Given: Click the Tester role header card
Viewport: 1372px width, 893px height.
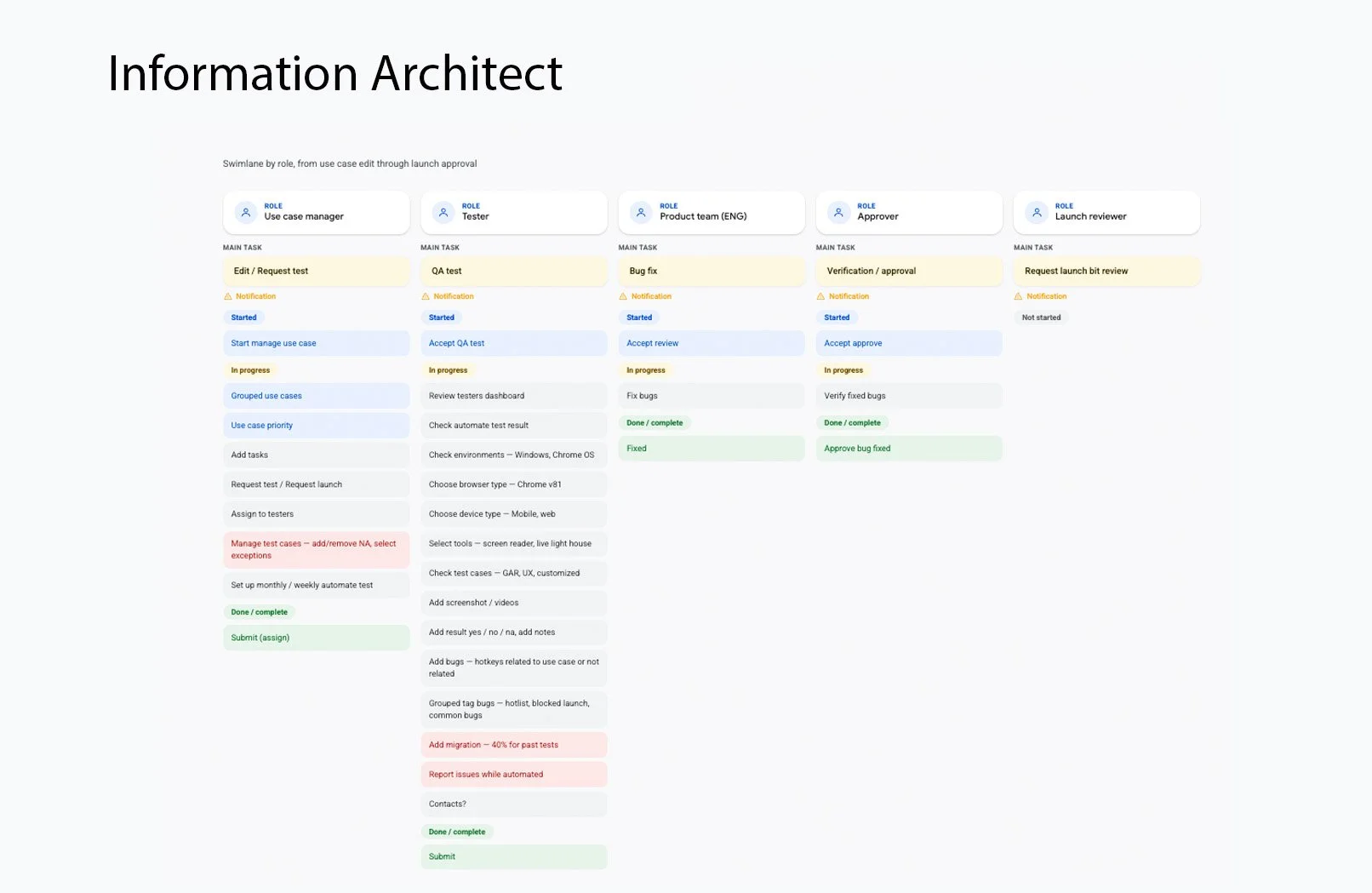Looking at the screenshot, I should coord(514,213).
